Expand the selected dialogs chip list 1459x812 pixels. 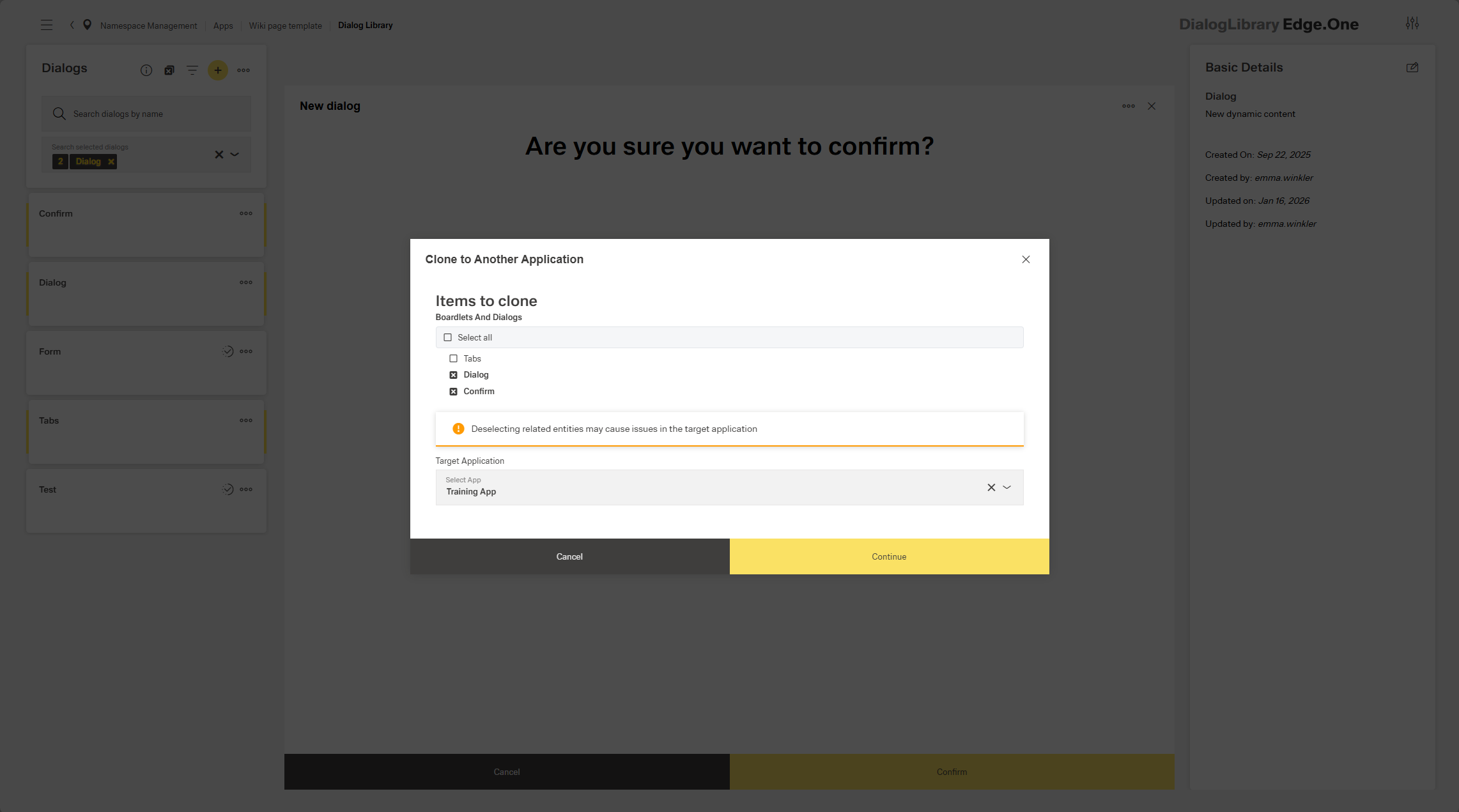[x=235, y=155]
